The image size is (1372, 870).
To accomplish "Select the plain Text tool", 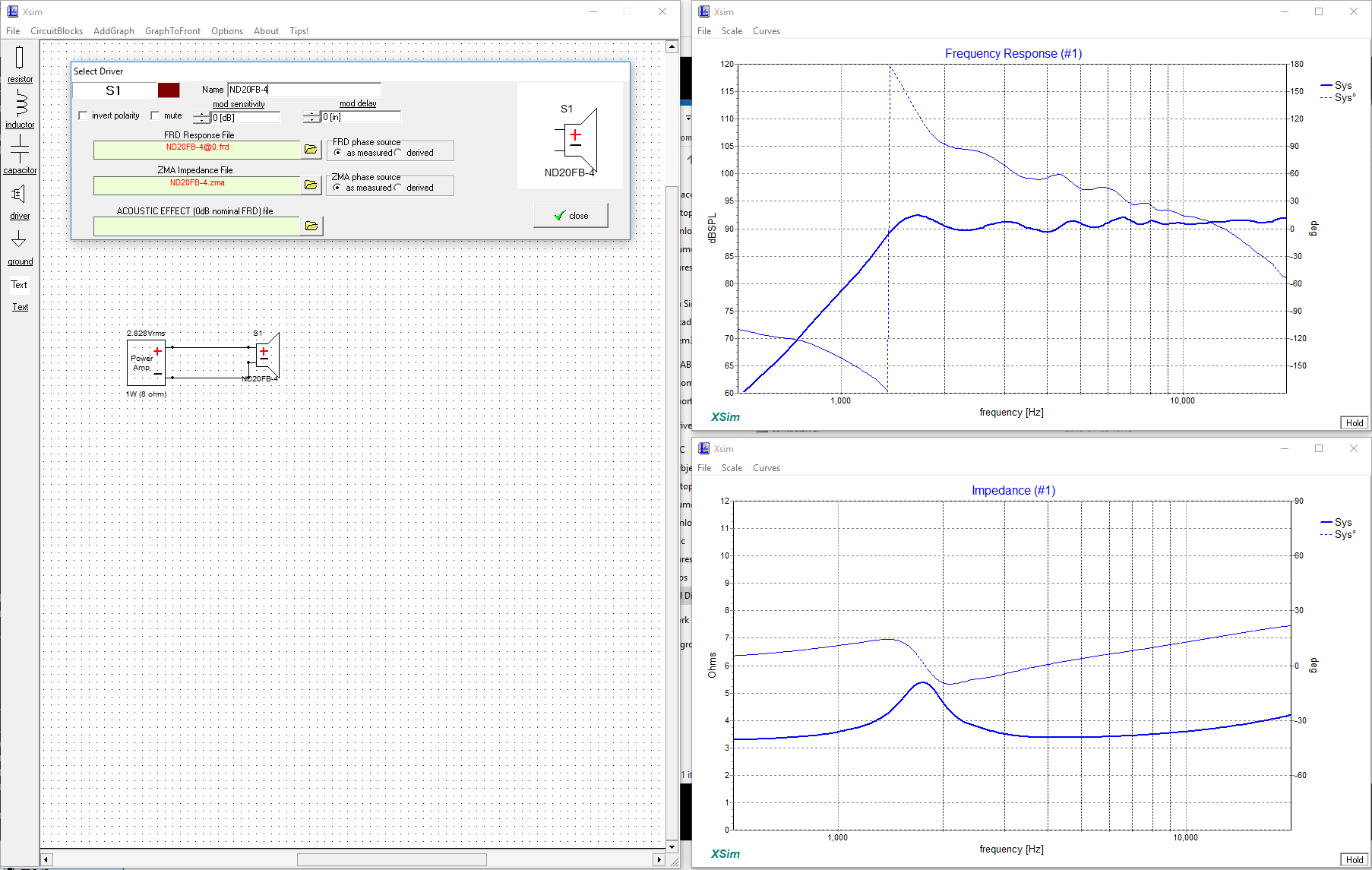I will [x=19, y=285].
